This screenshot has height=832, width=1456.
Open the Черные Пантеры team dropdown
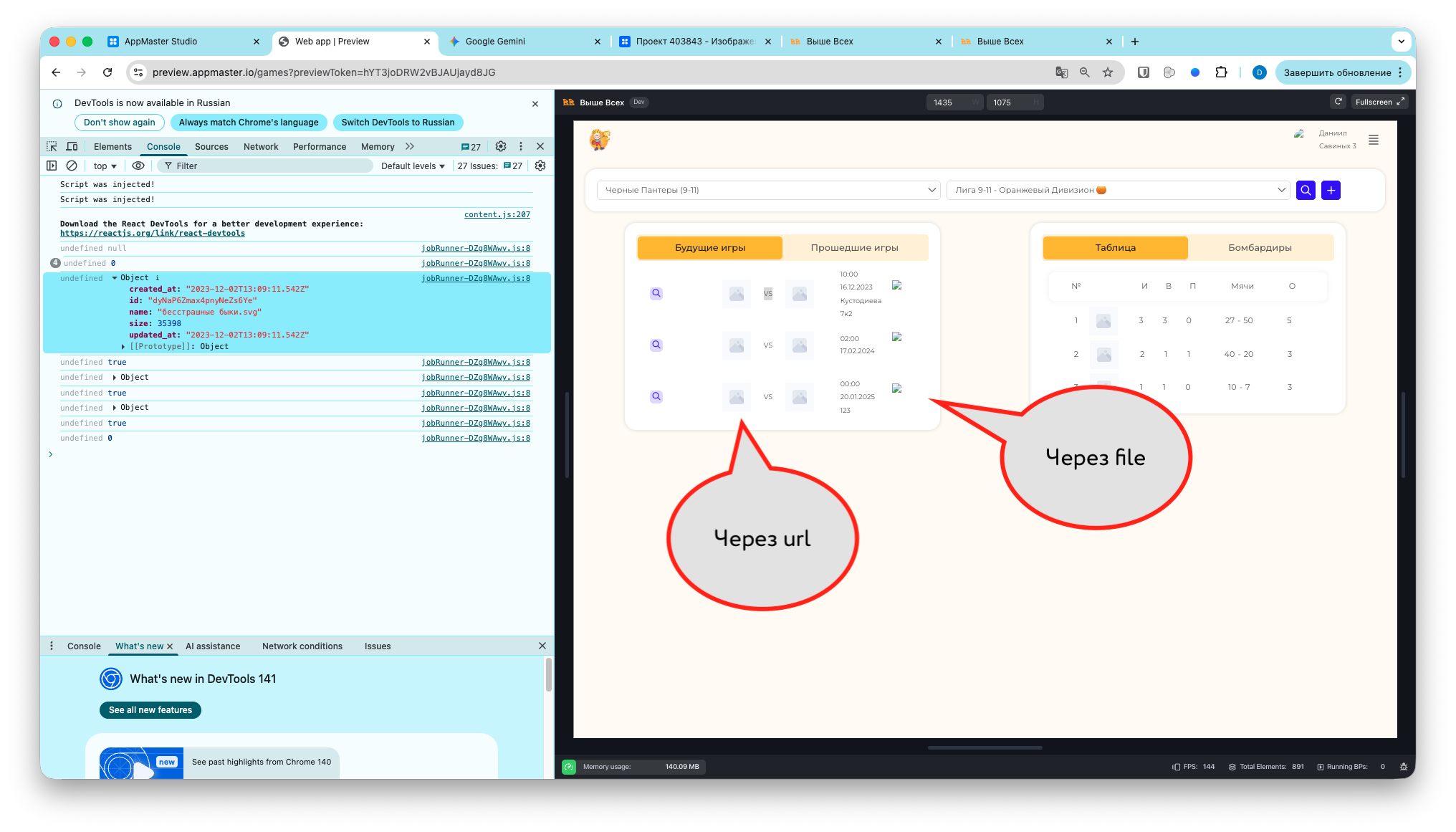coord(768,190)
